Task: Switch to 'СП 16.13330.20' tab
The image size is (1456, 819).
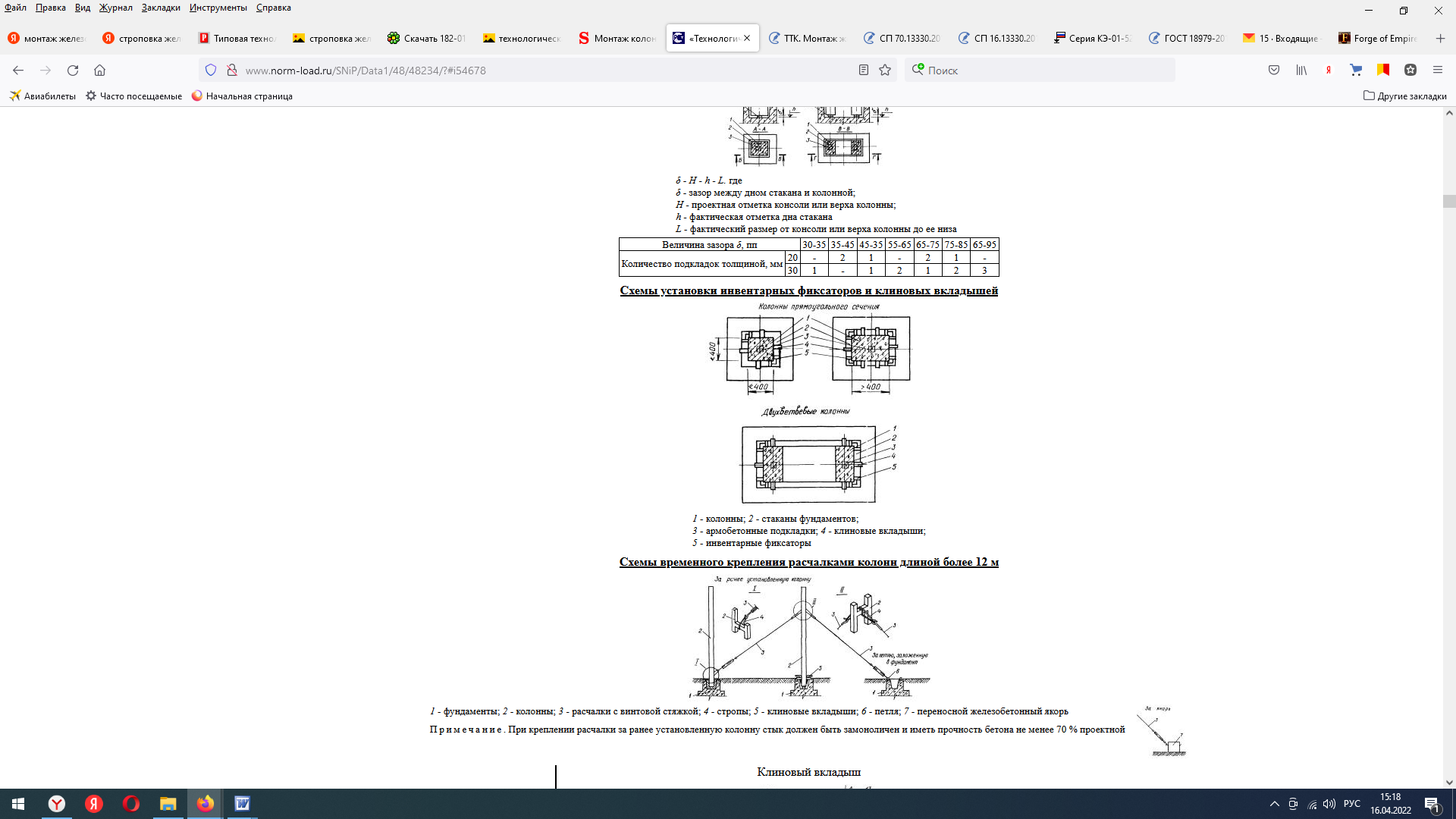Action: pyautogui.click(x=996, y=38)
